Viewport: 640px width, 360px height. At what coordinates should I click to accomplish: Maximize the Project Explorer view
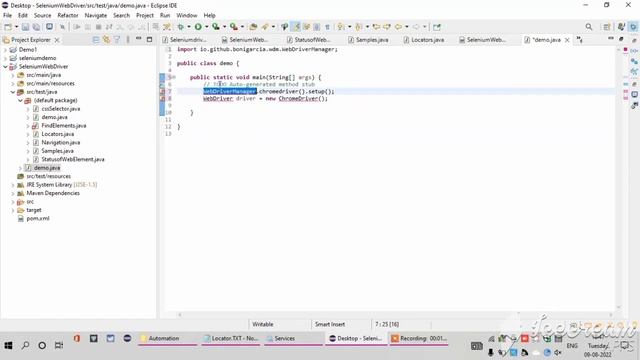pos(149,40)
